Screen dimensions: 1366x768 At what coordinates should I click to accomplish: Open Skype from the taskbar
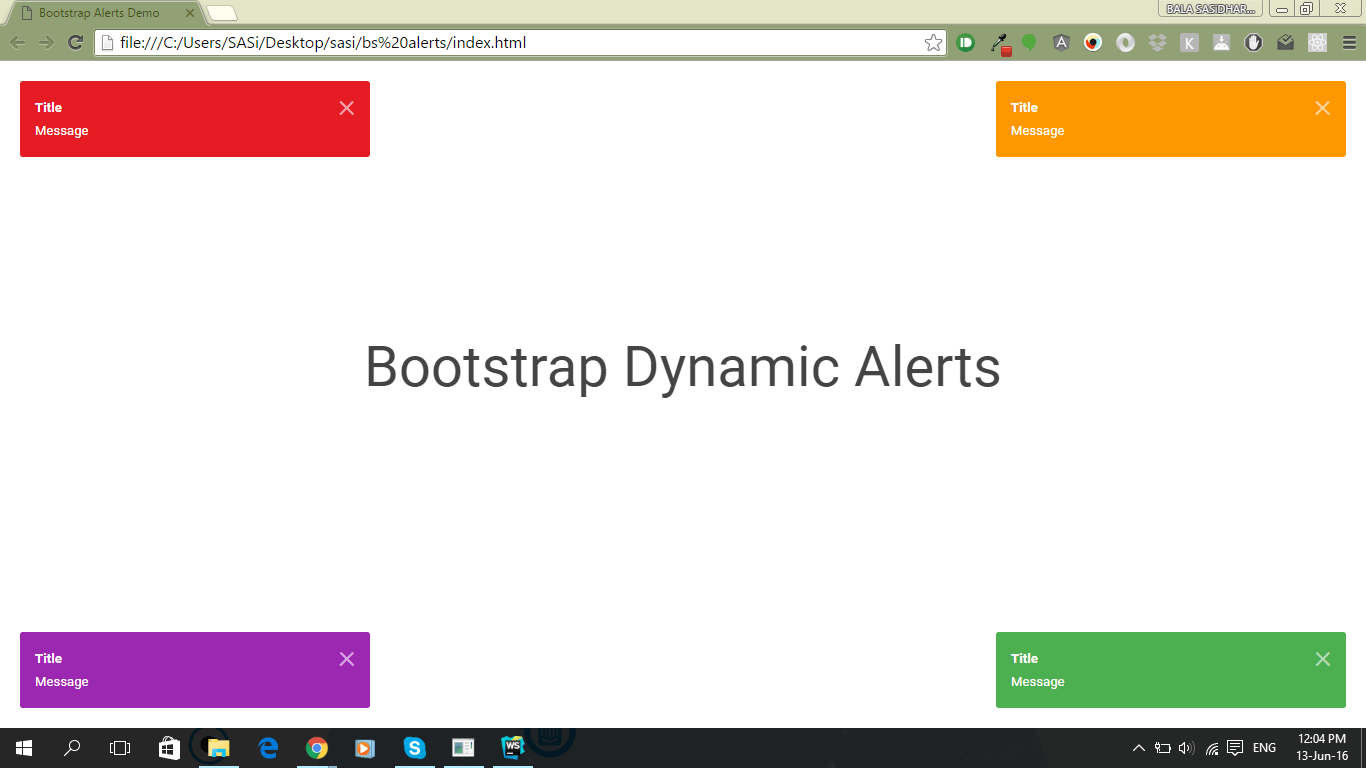[414, 748]
